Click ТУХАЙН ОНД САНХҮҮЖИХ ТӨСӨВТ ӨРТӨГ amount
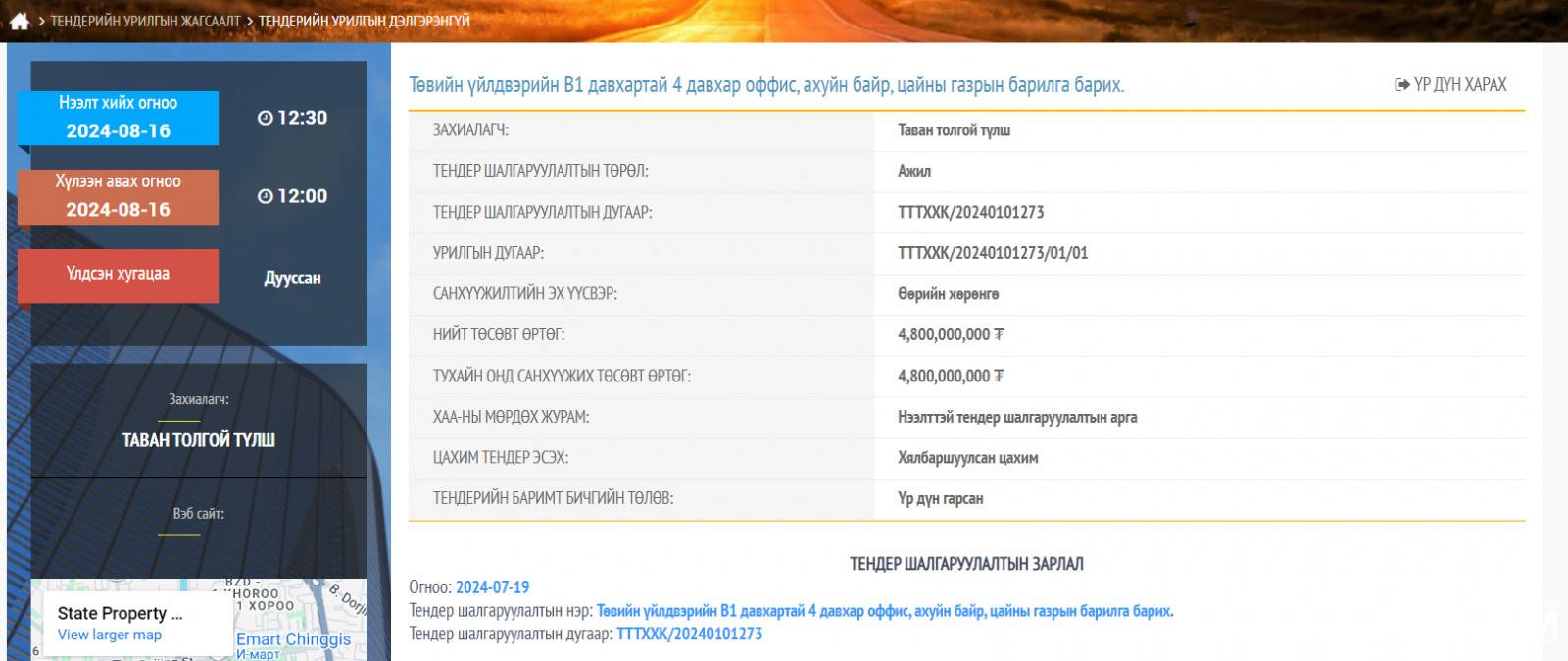 pos(951,376)
